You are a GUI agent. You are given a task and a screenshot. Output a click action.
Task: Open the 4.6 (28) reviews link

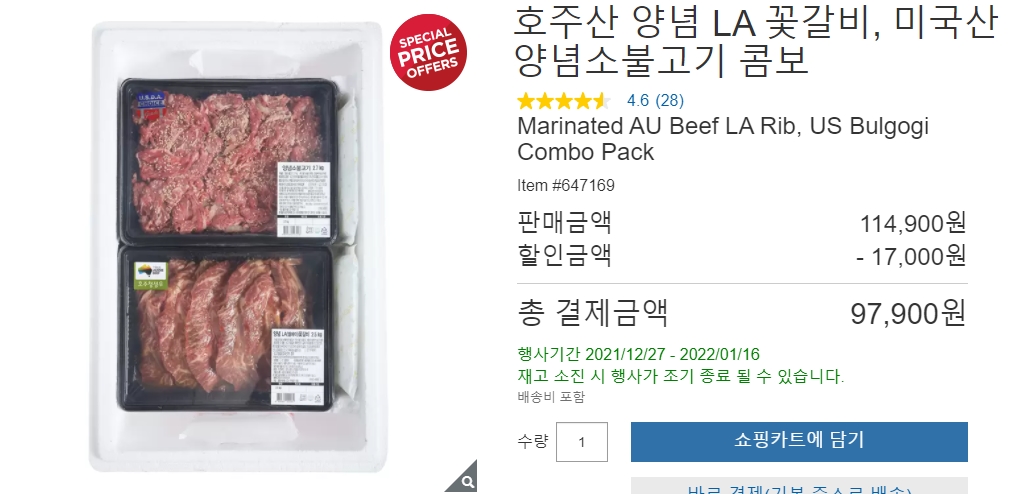655,100
